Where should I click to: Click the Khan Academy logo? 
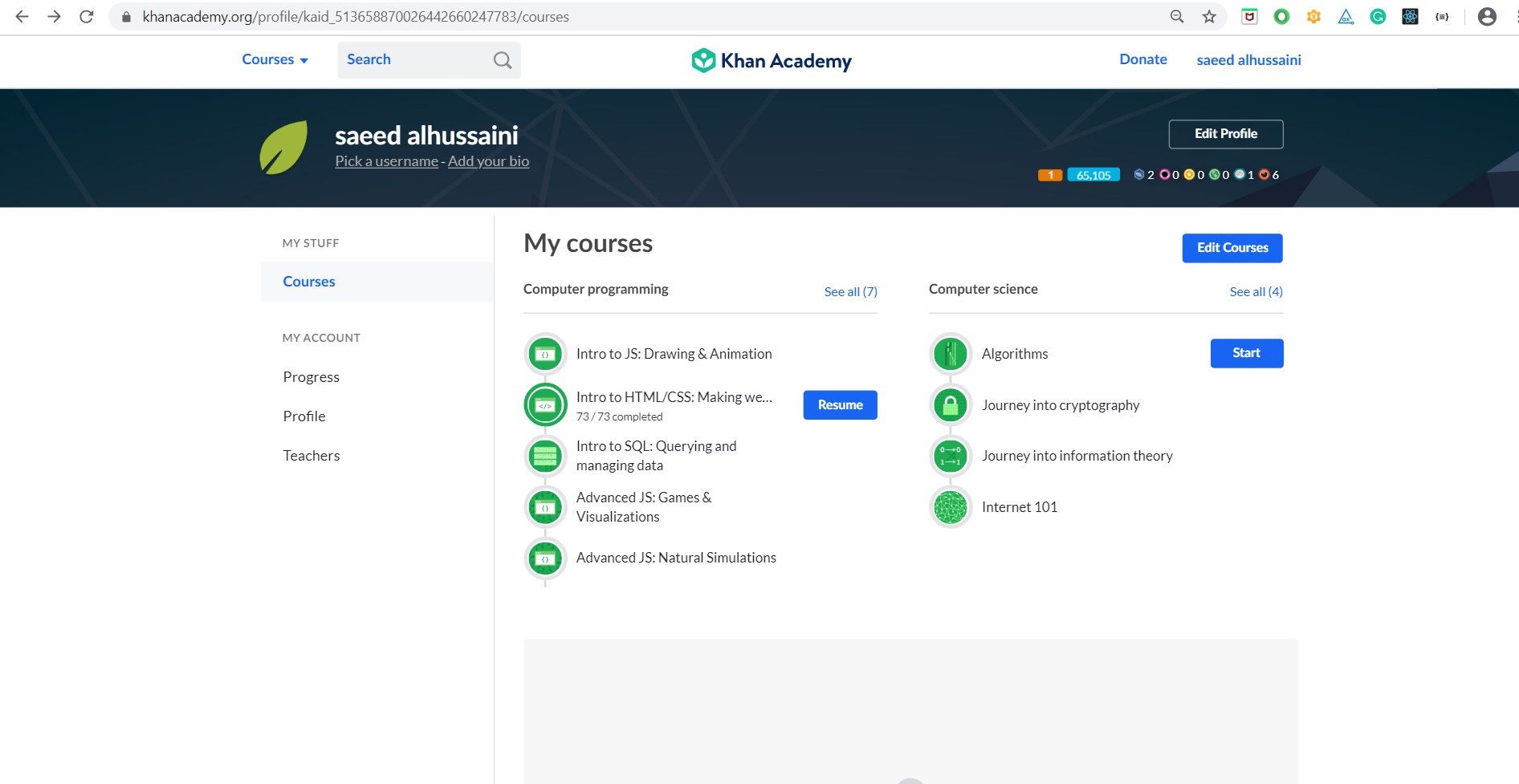tap(772, 60)
